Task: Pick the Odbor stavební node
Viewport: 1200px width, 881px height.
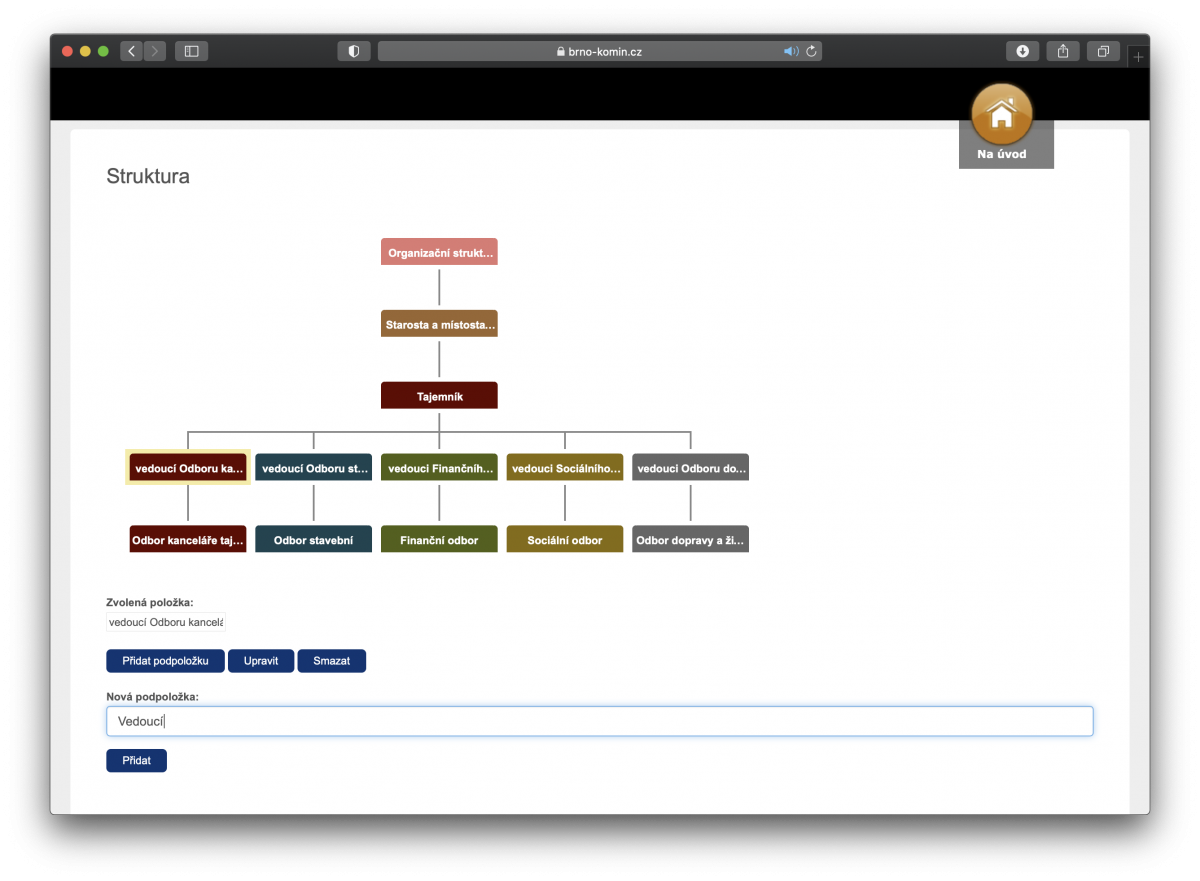Action: 313,540
